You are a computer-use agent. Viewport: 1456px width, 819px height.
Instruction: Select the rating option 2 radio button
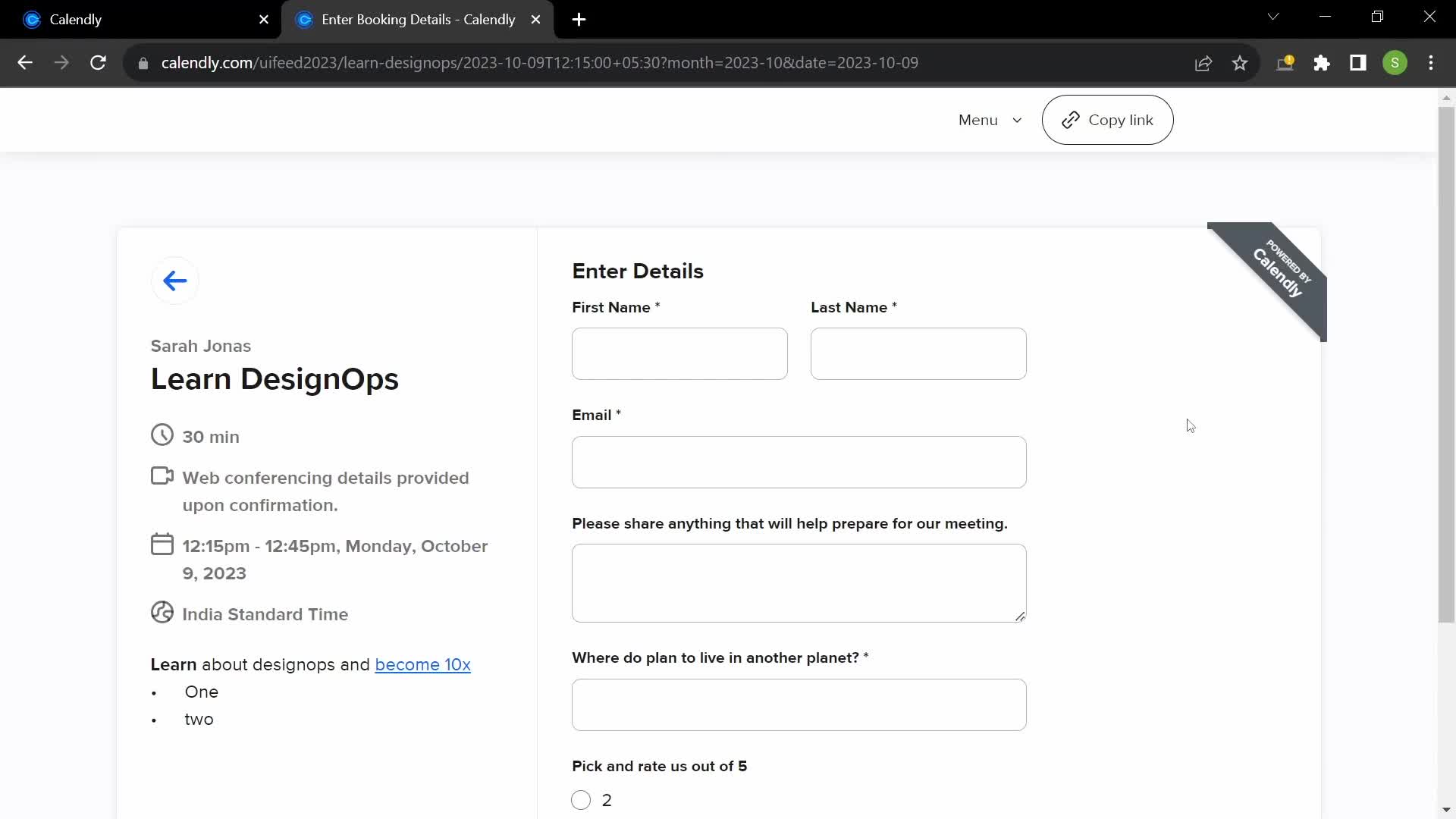[581, 801]
